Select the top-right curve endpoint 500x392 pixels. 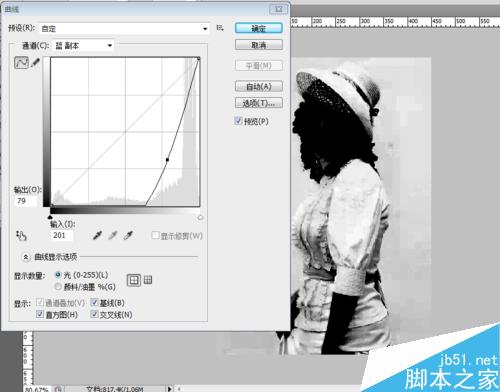[199, 59]
